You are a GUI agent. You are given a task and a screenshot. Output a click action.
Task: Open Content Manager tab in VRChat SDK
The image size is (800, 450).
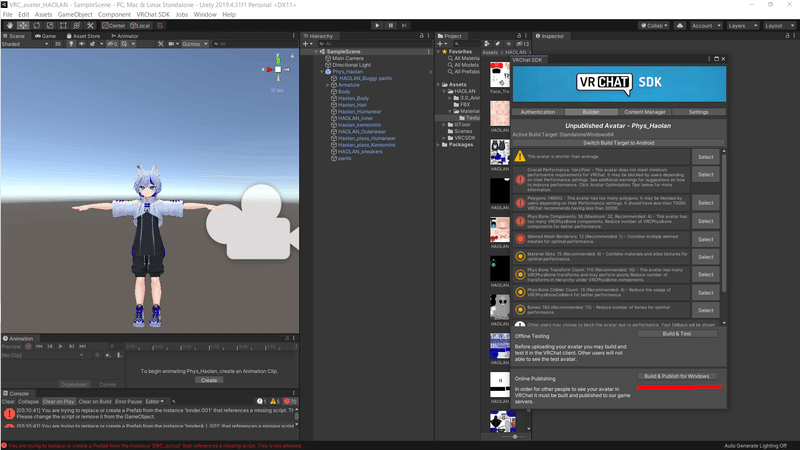tap(645, 112)
